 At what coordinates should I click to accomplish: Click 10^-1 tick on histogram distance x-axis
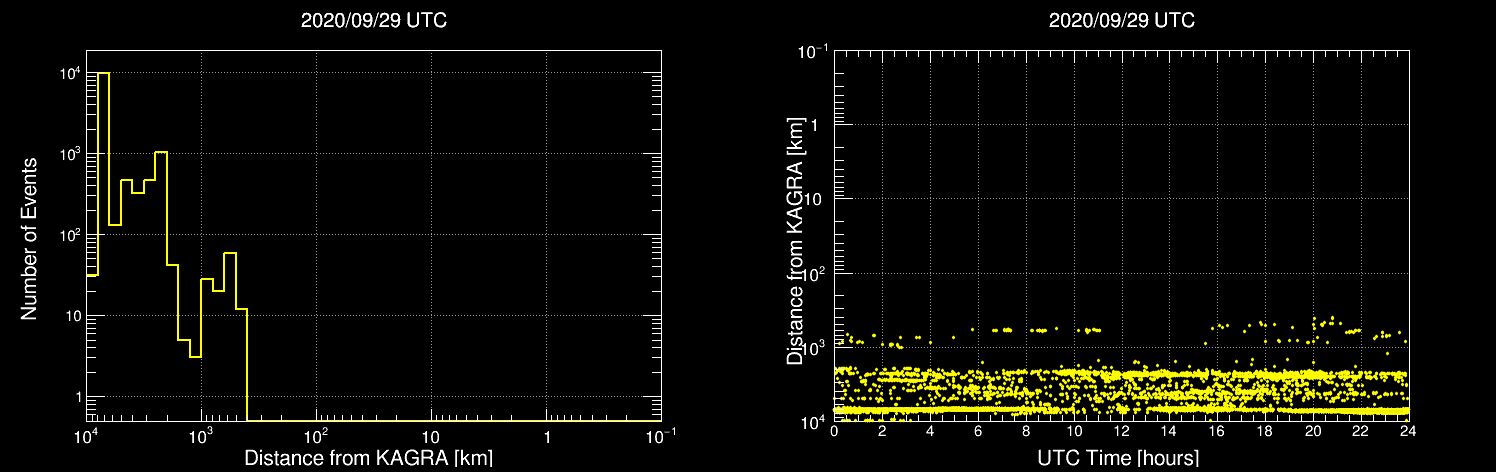[x=660, y=436]
